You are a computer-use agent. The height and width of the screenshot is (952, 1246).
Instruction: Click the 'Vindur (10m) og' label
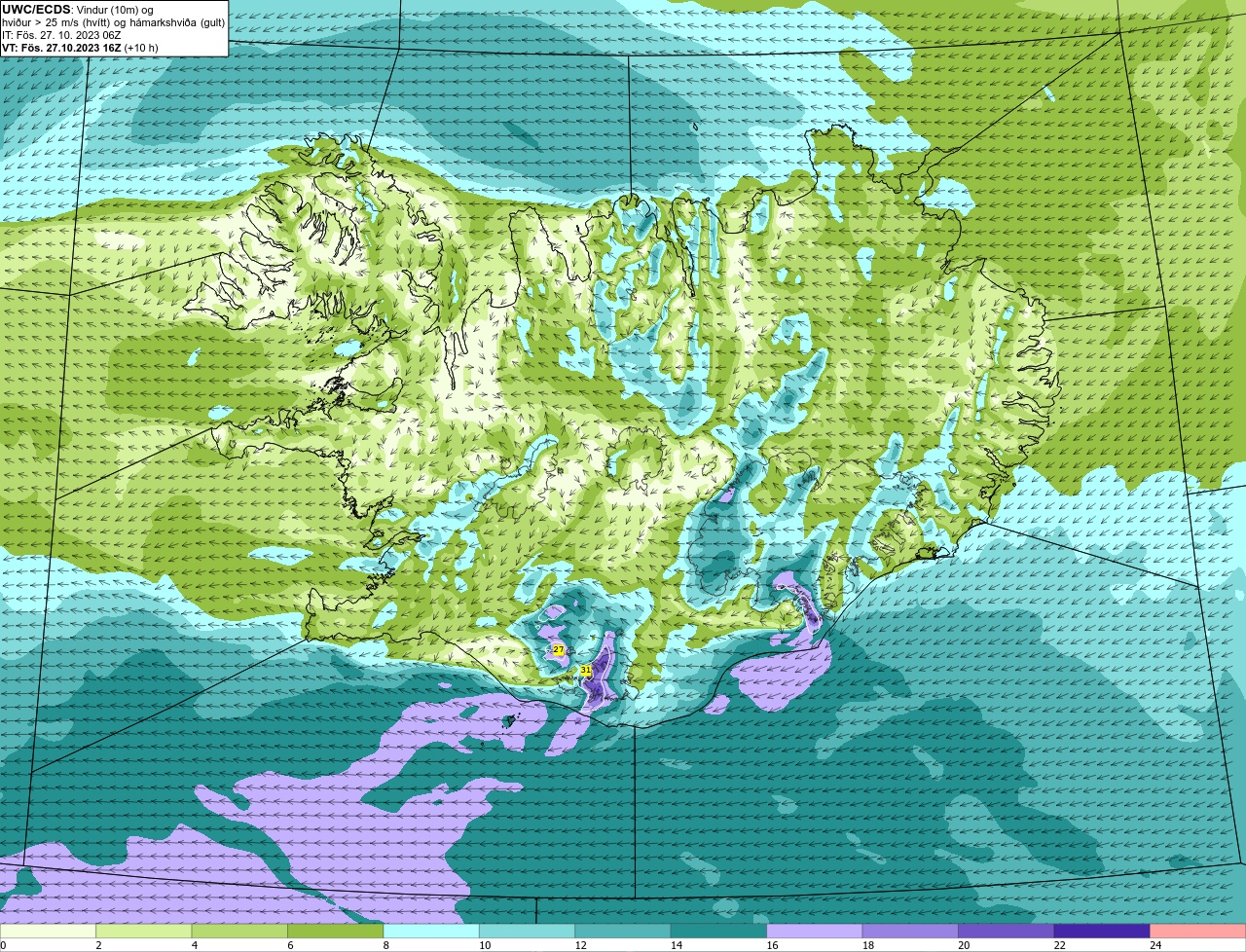(115, 10)
